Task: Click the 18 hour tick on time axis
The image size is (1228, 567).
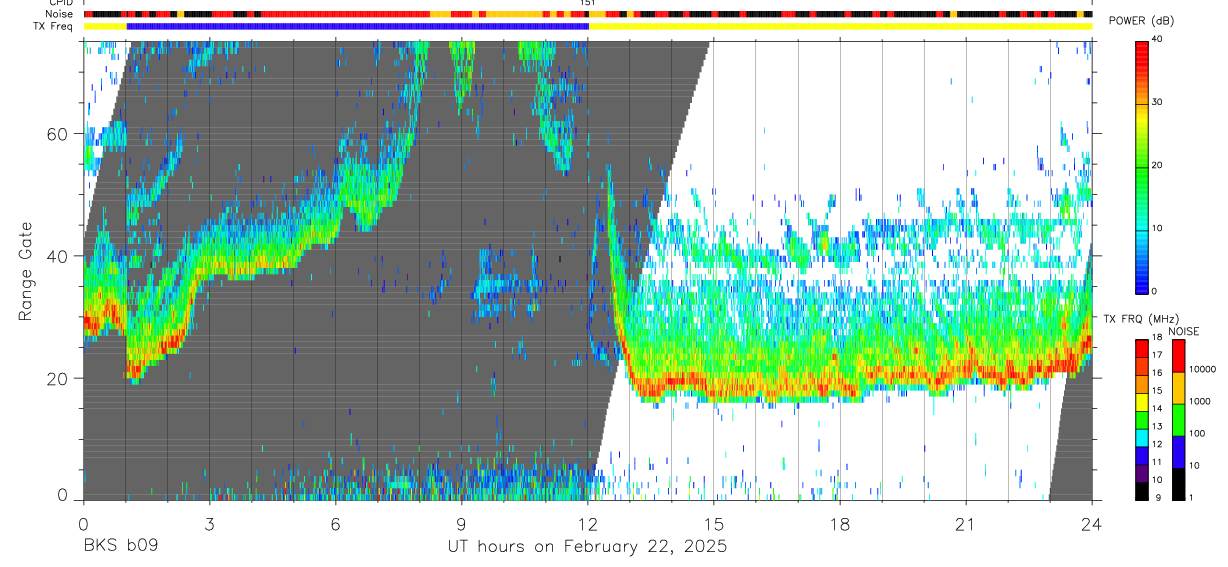Action: [x=840, y=523]
